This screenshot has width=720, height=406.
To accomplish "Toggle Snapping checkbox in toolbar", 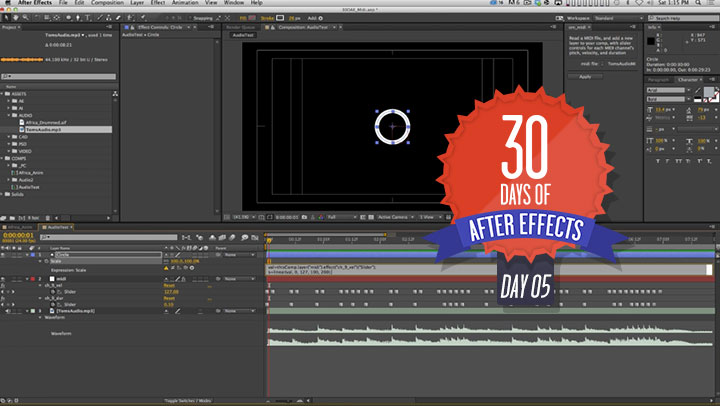I will click(190, 18).
